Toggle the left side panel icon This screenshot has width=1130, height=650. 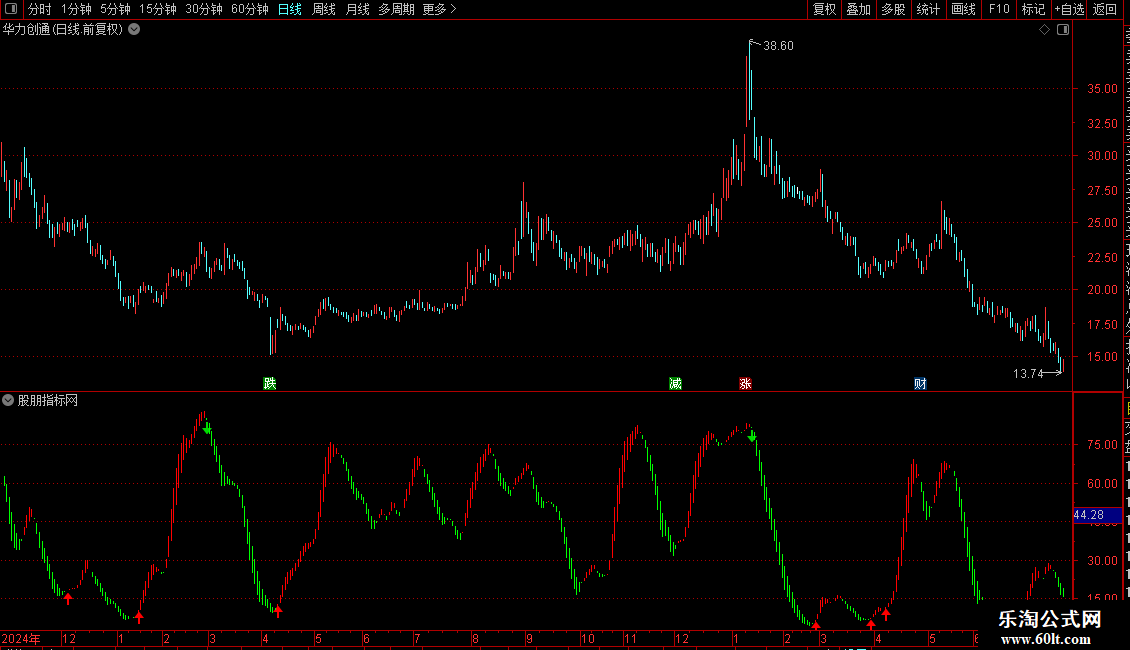(x=11, y=9)
